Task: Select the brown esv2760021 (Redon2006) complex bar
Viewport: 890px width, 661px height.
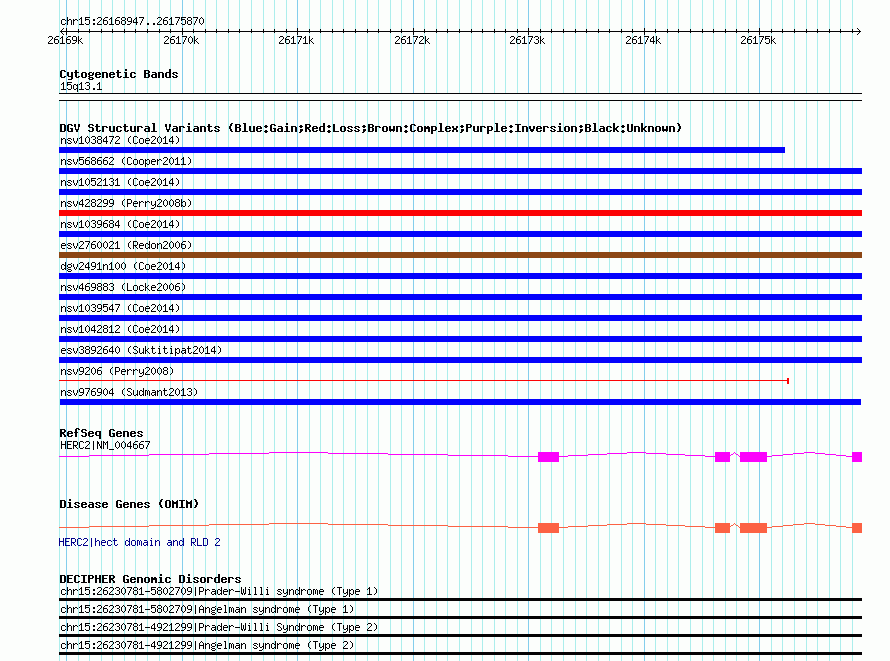Action: click(460, 255)
